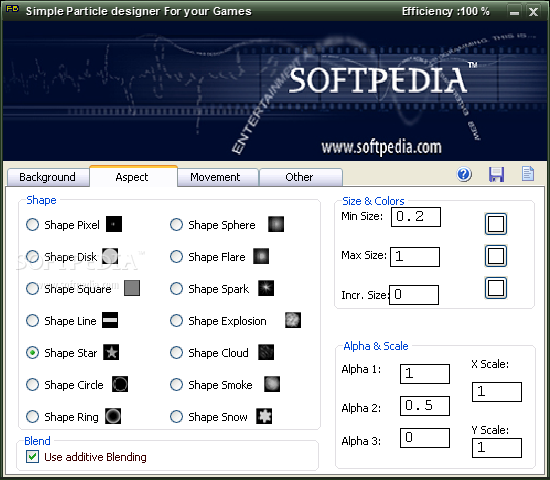Click the particle preview area
Screen dimensions: 550x480
point(275,91)
